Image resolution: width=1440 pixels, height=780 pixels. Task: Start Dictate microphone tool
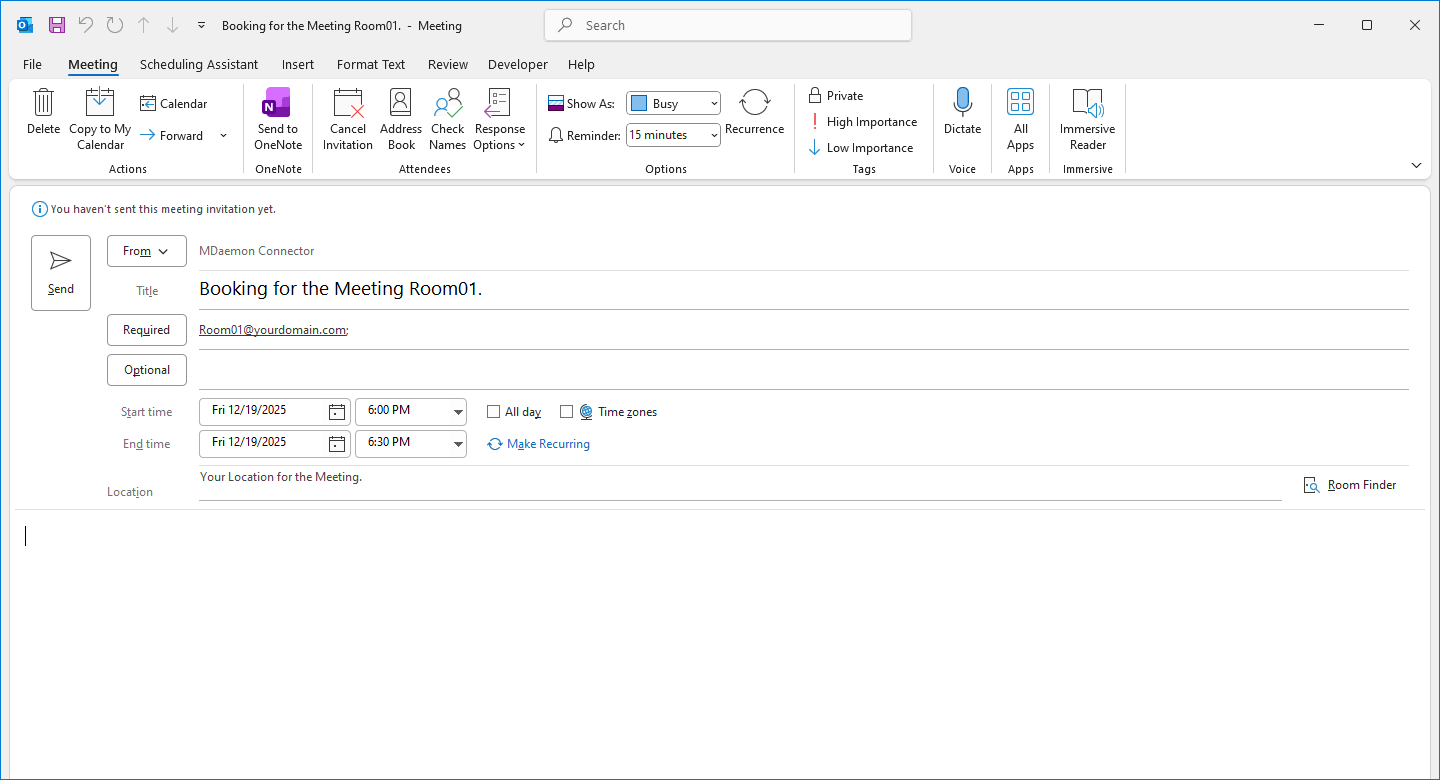(962, 103)
